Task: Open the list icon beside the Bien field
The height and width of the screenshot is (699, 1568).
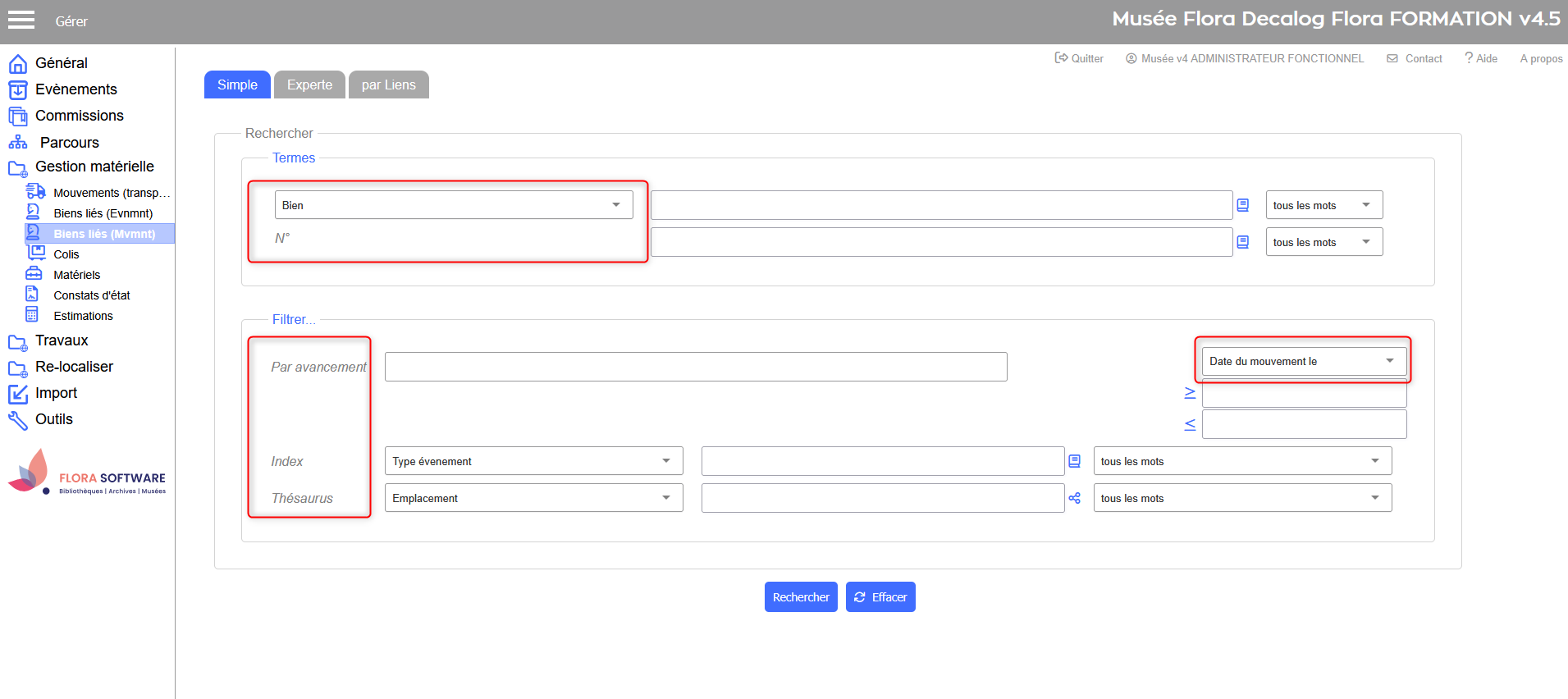Action: tap(1242, 205)
